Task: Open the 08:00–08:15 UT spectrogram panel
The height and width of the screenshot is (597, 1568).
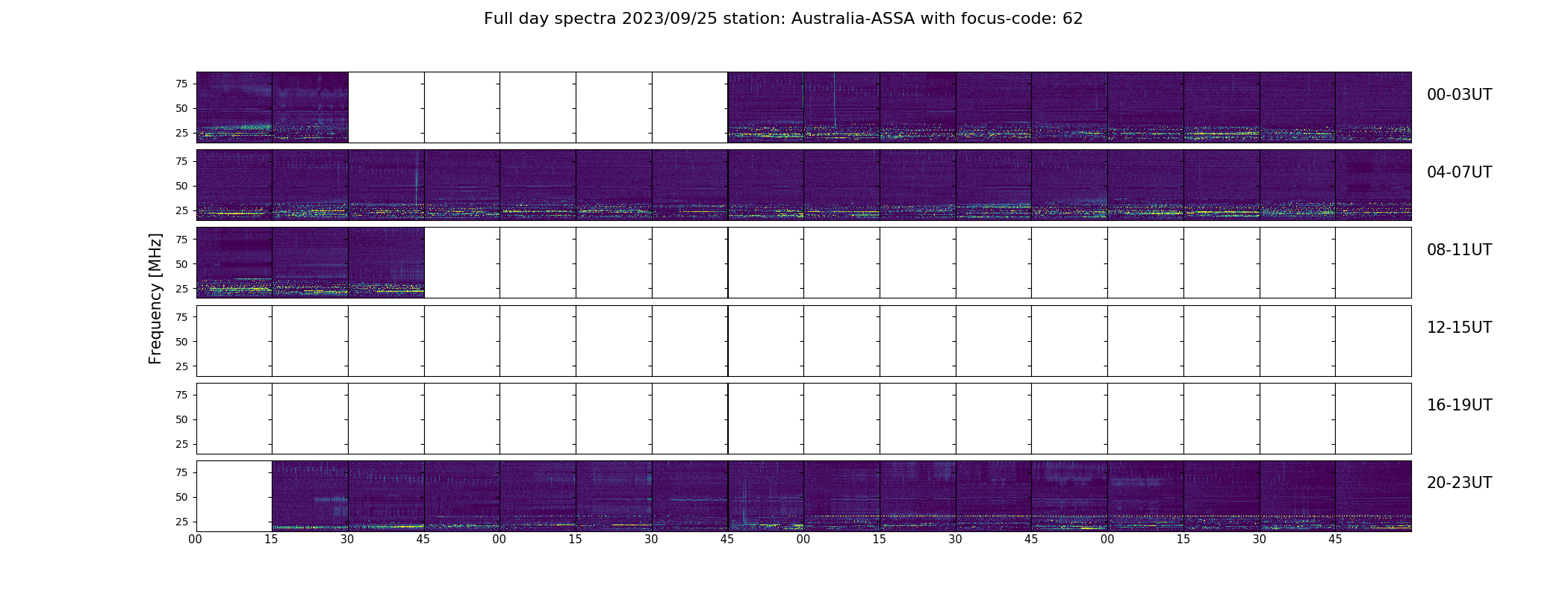Action: [234, 263]
